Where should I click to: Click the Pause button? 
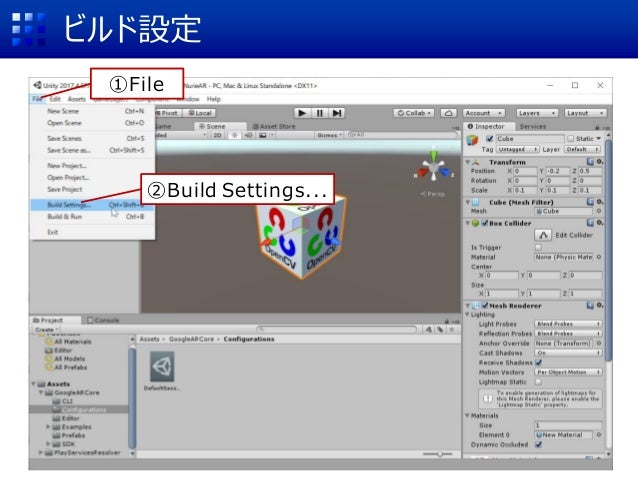pos(319,113)
